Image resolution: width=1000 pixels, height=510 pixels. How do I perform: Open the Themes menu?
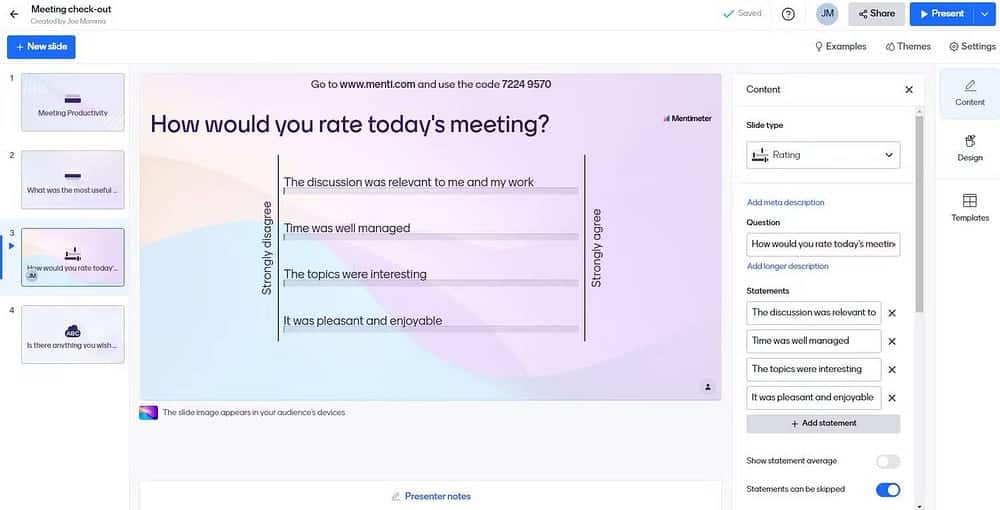tap(908, 47)
